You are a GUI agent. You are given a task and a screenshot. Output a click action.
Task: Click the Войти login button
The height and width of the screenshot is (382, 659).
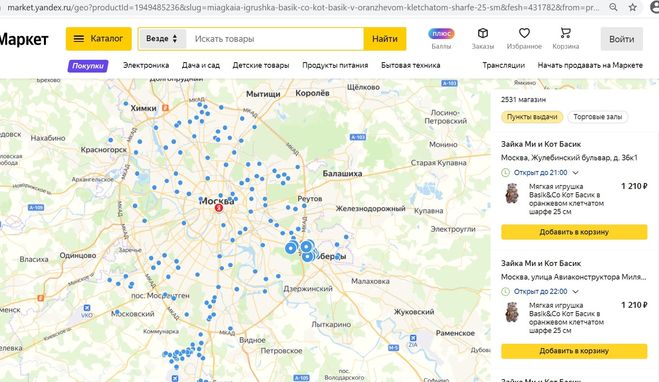point(622,39)
